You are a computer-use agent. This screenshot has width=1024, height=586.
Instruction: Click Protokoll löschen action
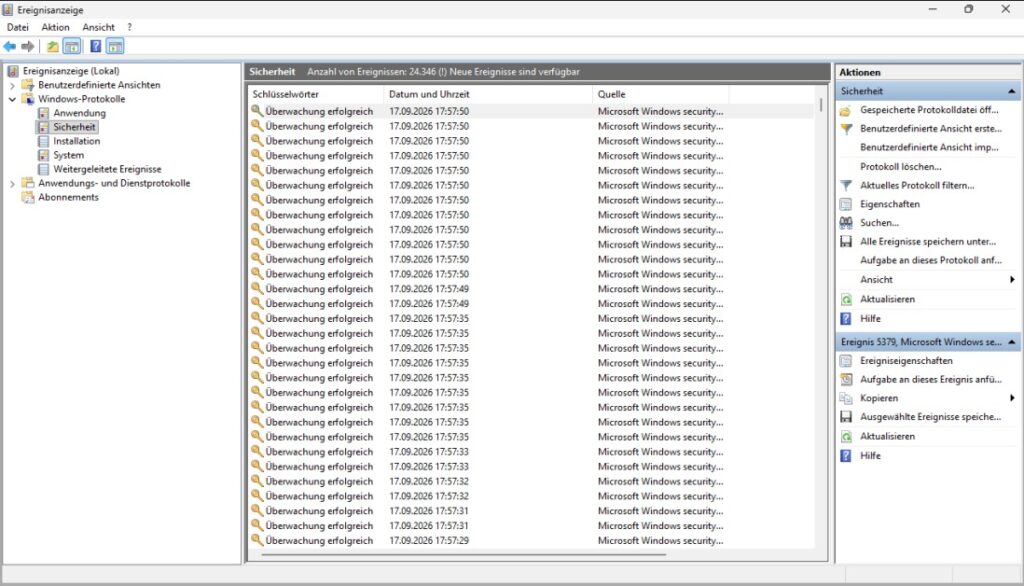coord(901,167)
